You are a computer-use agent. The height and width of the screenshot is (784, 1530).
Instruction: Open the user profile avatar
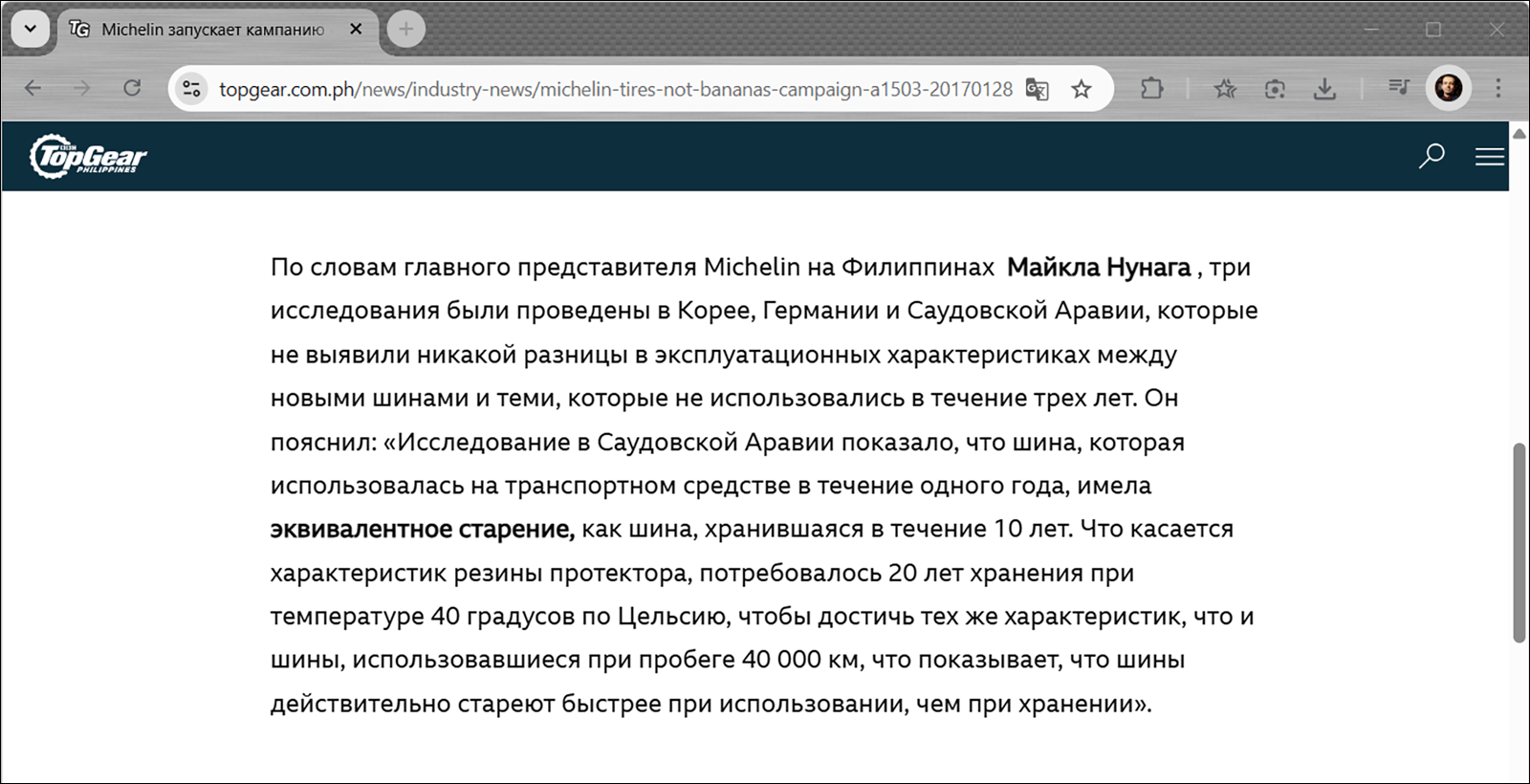1449,89
